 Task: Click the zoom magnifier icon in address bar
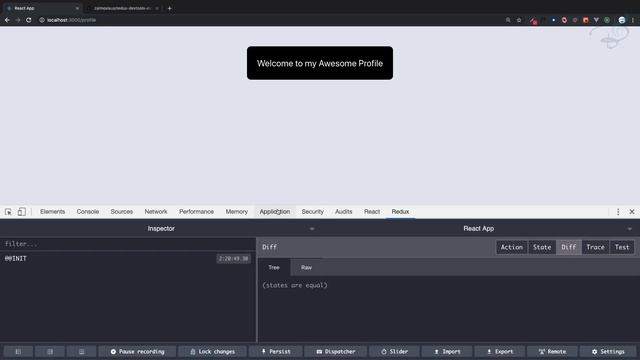[x=508, y=20]
